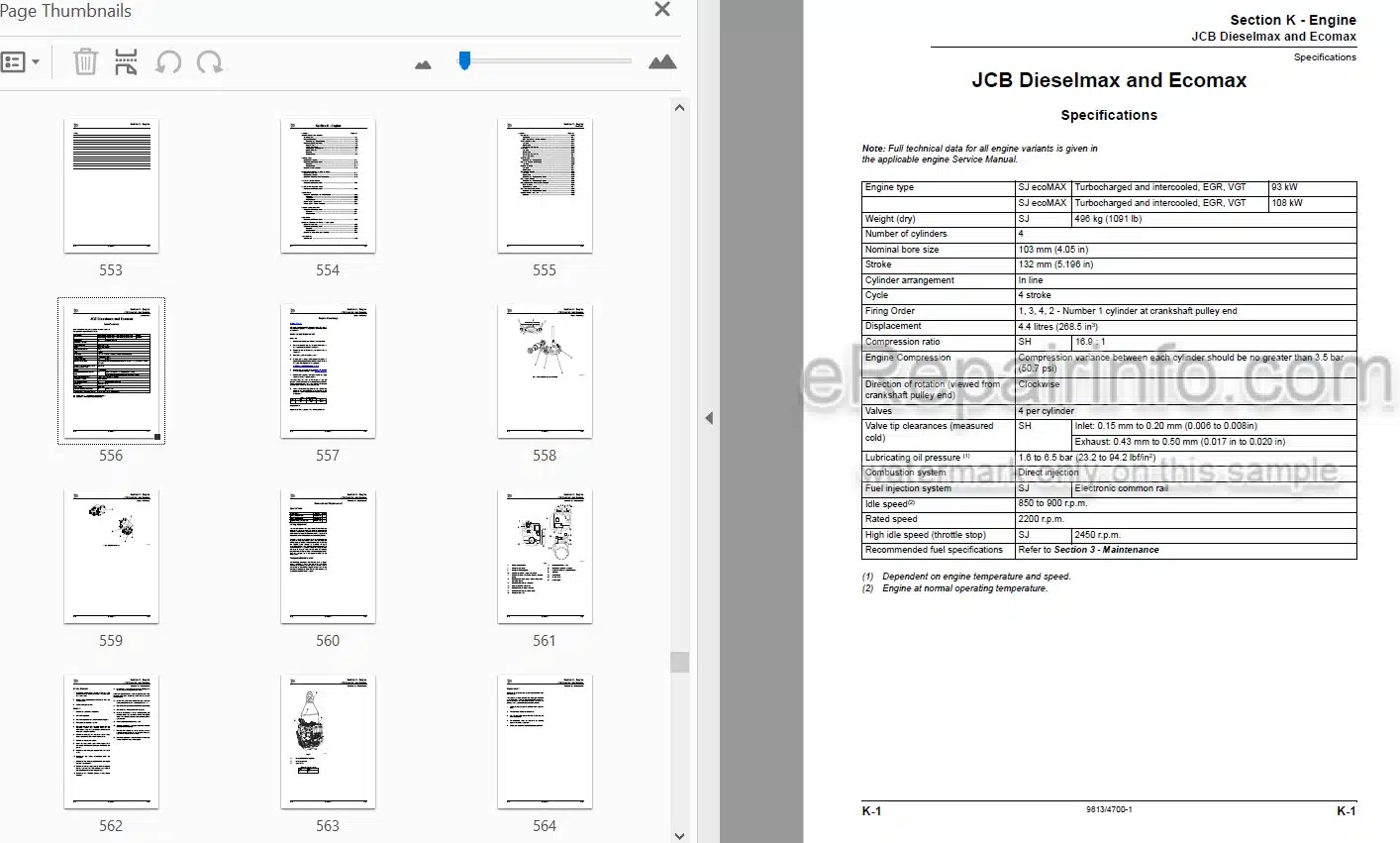Select page 553 thumbnail
The image size is (1400, 843).
[x=111, y=186]
